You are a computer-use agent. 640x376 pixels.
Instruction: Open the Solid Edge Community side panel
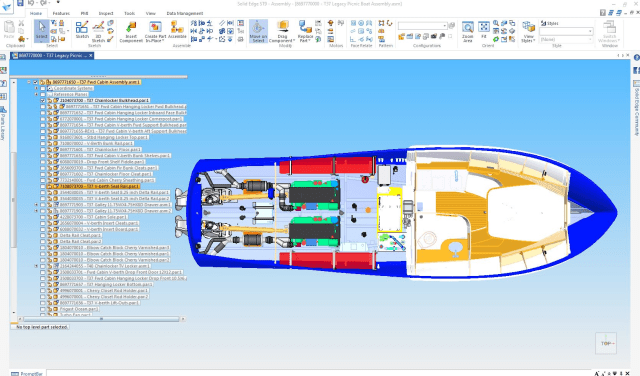[x=636, y=108]
